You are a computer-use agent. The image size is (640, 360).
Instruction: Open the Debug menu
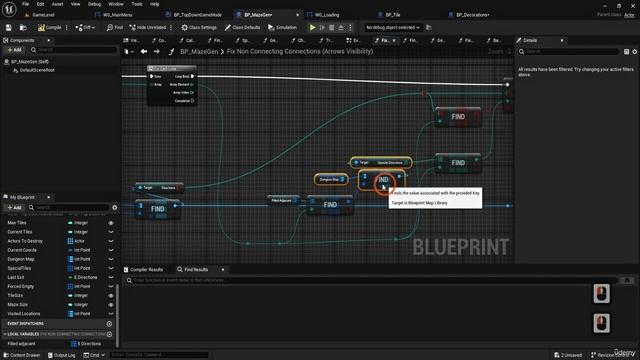pyautogui.click(x=94, y=4)
